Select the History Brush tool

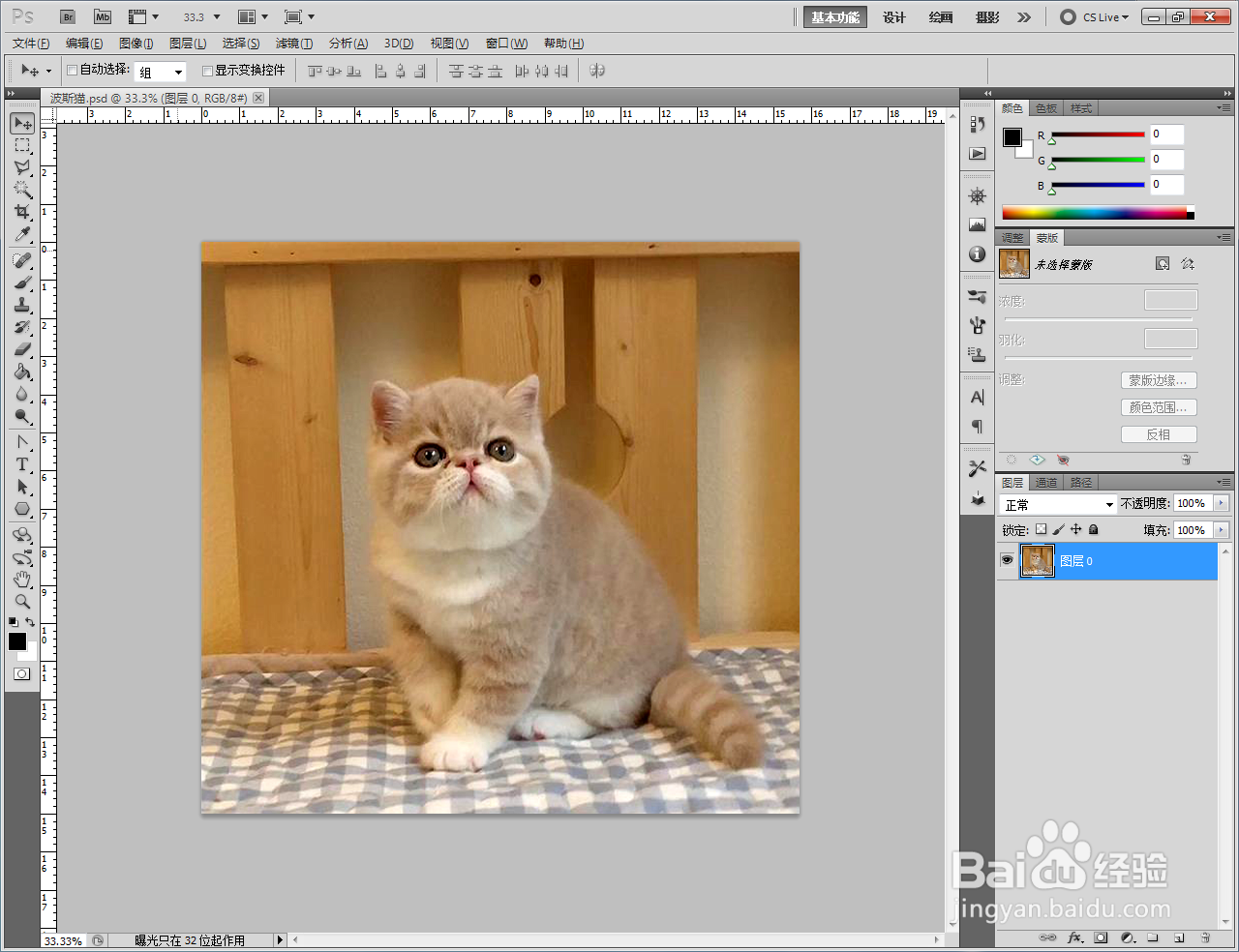click(22, 328)
